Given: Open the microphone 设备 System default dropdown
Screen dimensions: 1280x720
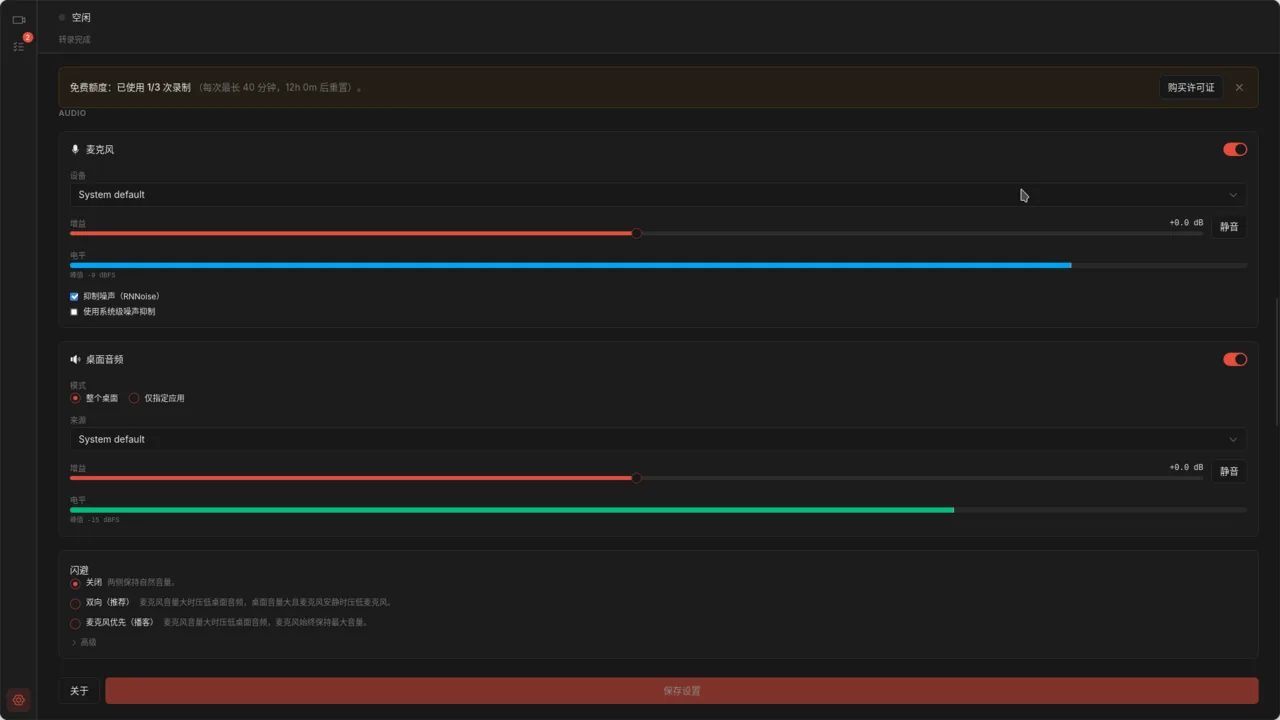Looking at the screenshot, I should click(x=658, y=195).
